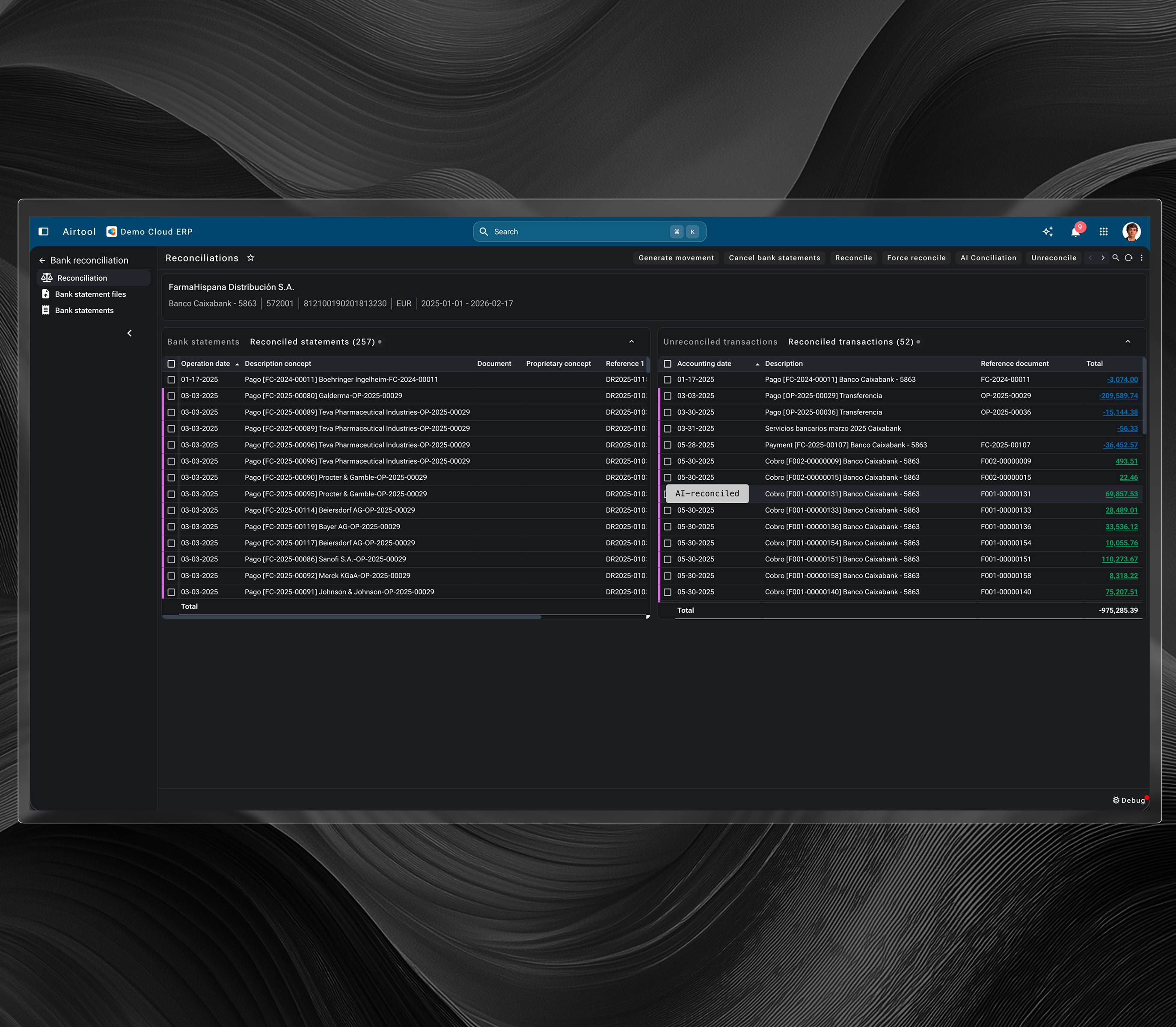The width and height of the screenshot is (1176, 1027).
Task: Click the AI Conciliation button
Action: coord(988,258)
